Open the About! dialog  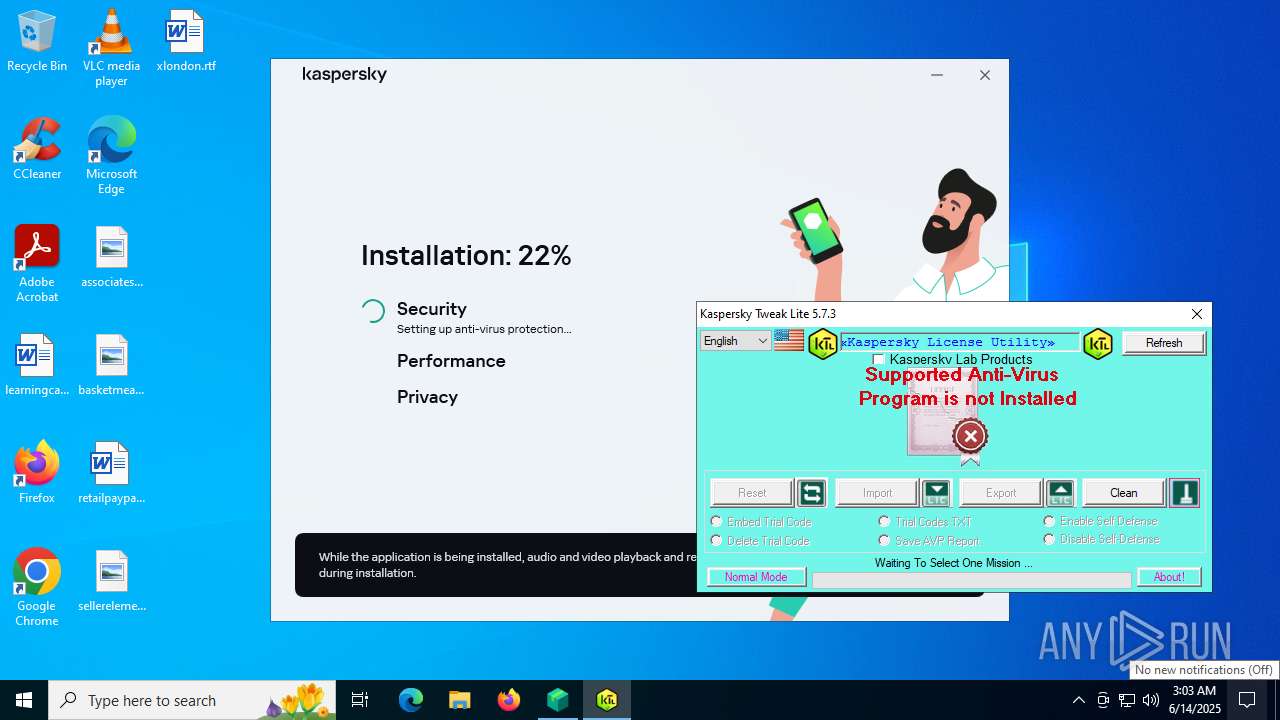tap(1169, 577)
